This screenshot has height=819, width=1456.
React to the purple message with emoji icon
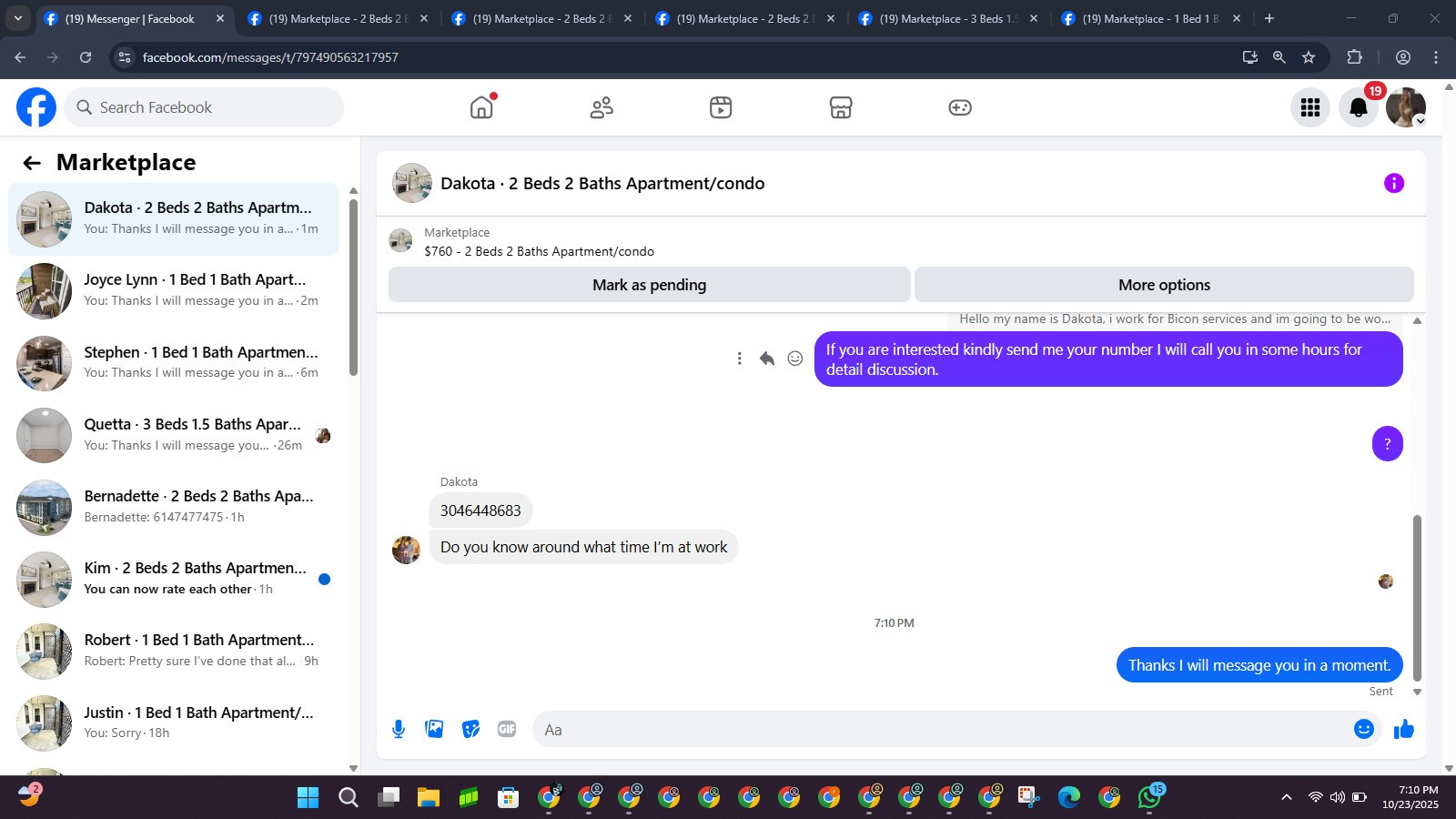(x=795, y=359)
